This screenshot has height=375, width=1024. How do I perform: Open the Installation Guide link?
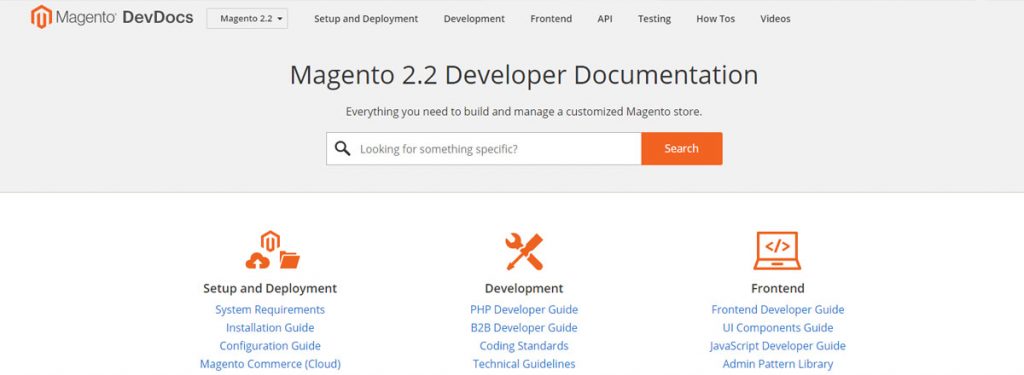[x=270, y=328]
